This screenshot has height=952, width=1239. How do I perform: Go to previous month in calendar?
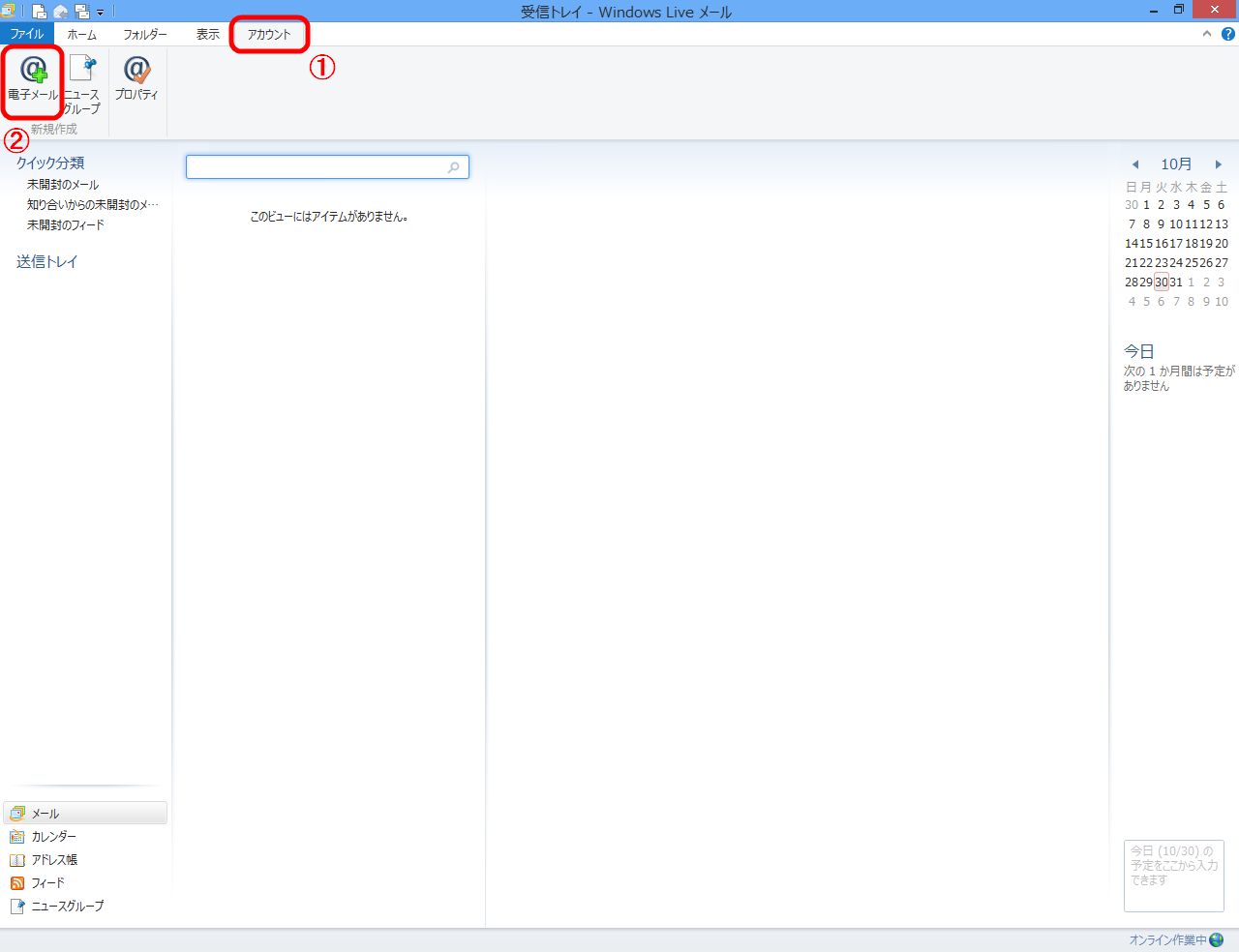tap(1135, 164)
